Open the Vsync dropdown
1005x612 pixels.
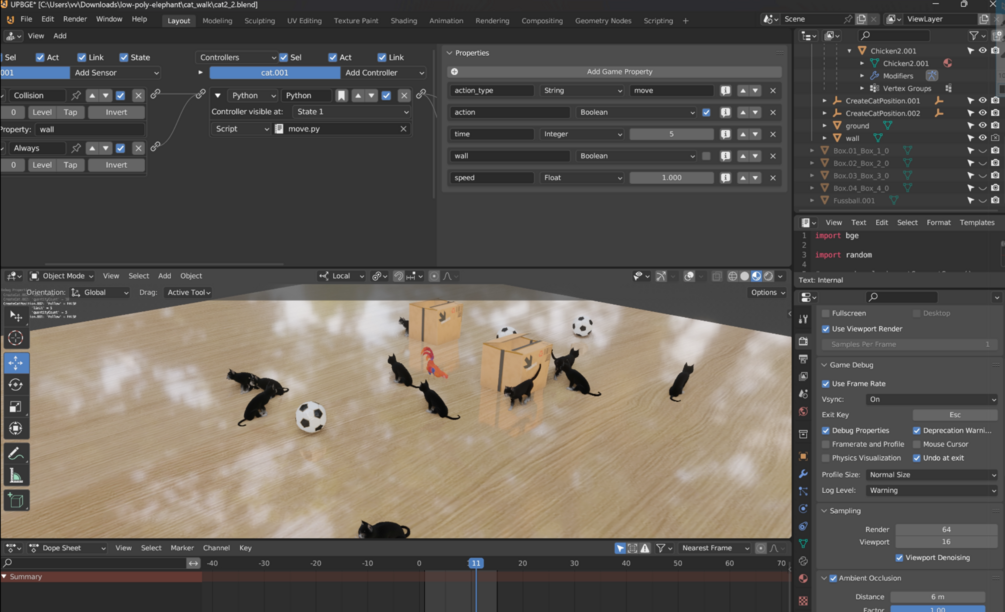[x=932, y=399]
